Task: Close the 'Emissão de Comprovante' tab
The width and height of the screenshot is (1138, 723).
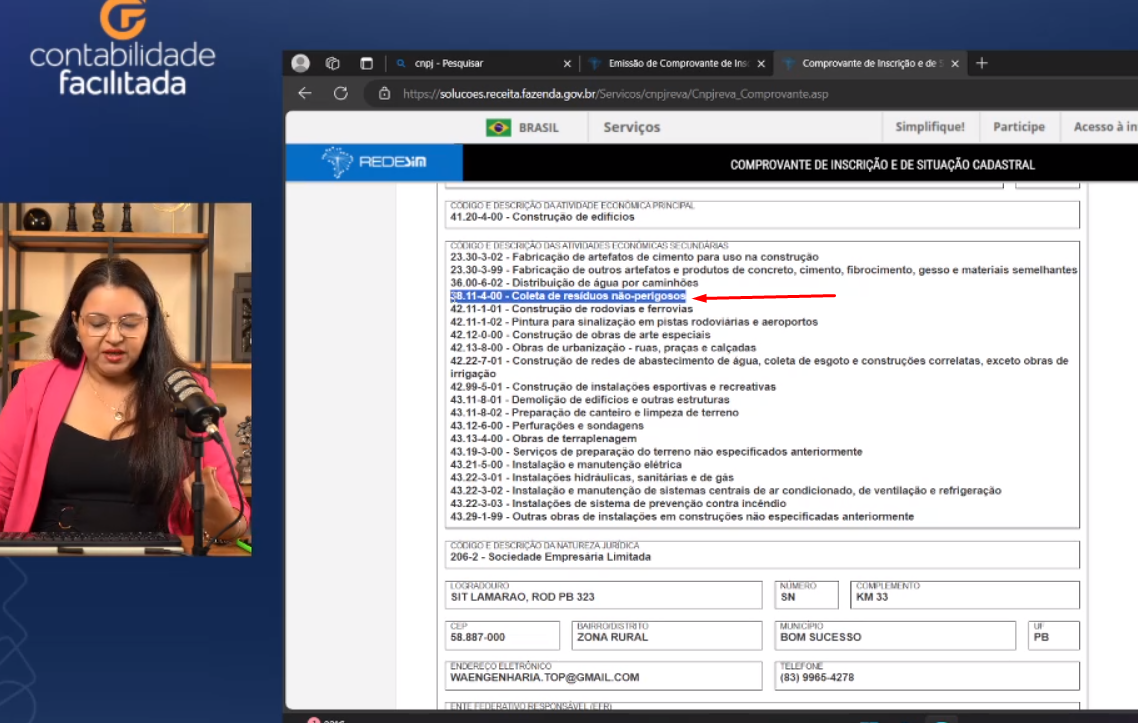Action: coord(761,64)
